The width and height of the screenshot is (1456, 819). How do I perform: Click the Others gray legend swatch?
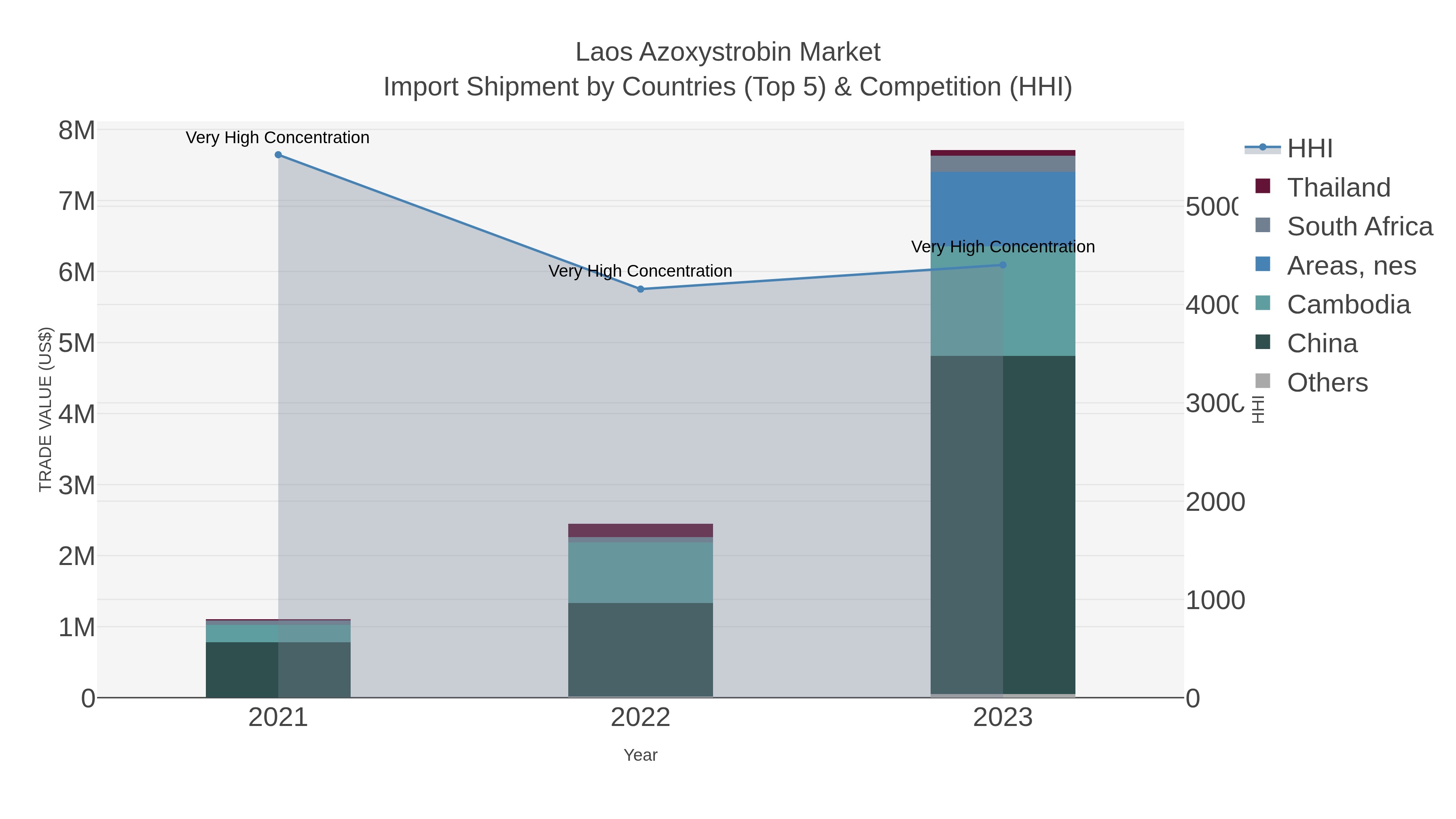click(1263, 381)
